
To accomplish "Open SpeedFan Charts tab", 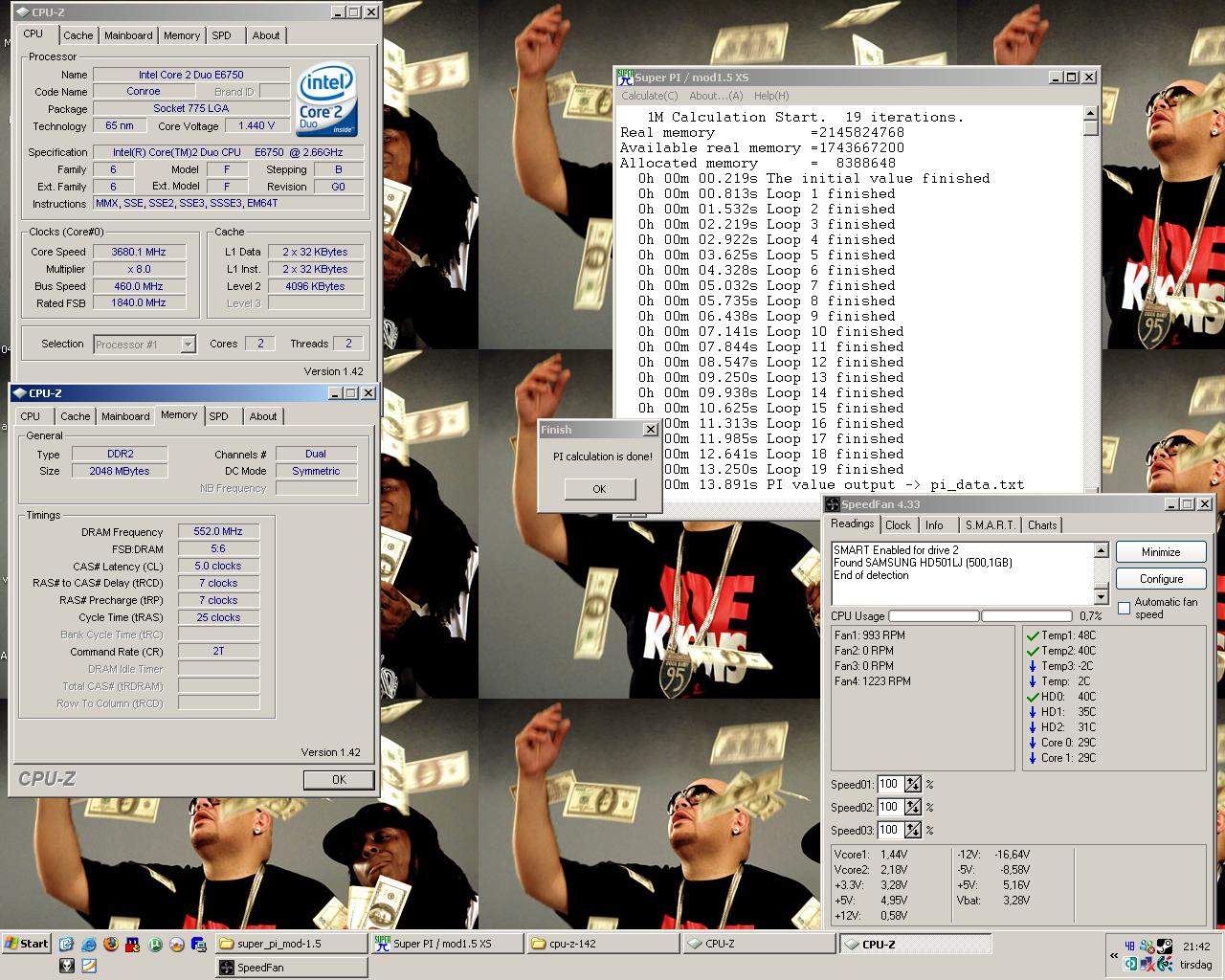I will click(1042, 525).
